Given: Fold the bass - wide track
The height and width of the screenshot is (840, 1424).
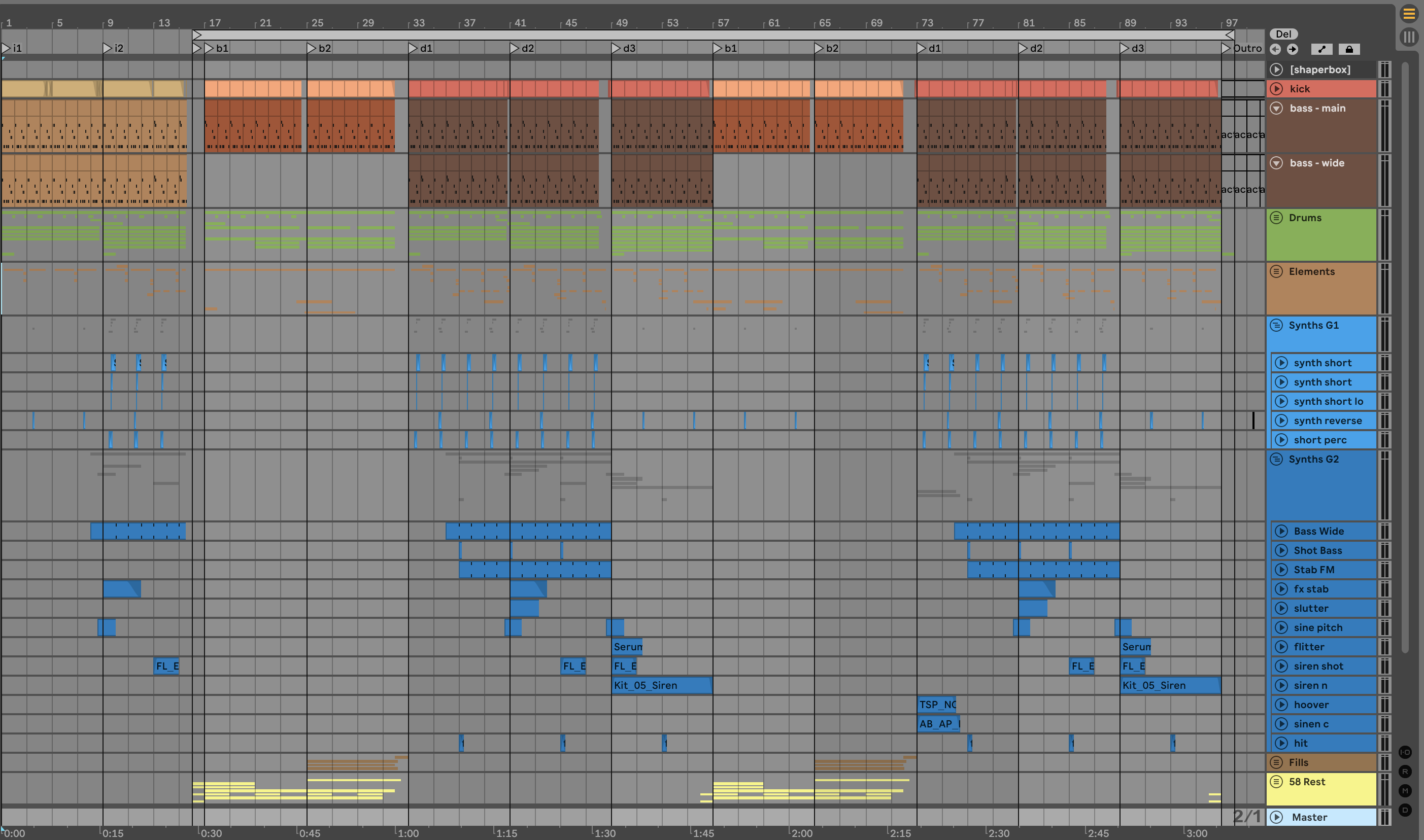Looking at the screenshot, I should pyautogui.click(x=1276, y=162).
